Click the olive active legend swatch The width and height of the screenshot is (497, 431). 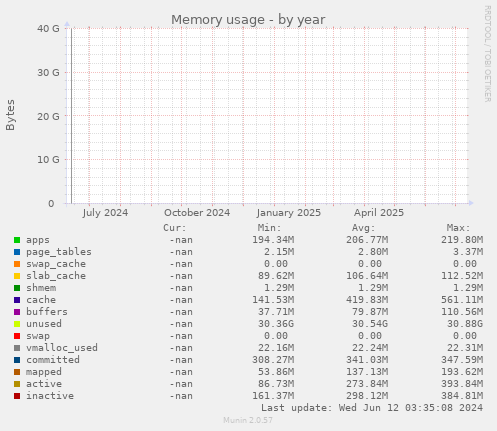17,384
